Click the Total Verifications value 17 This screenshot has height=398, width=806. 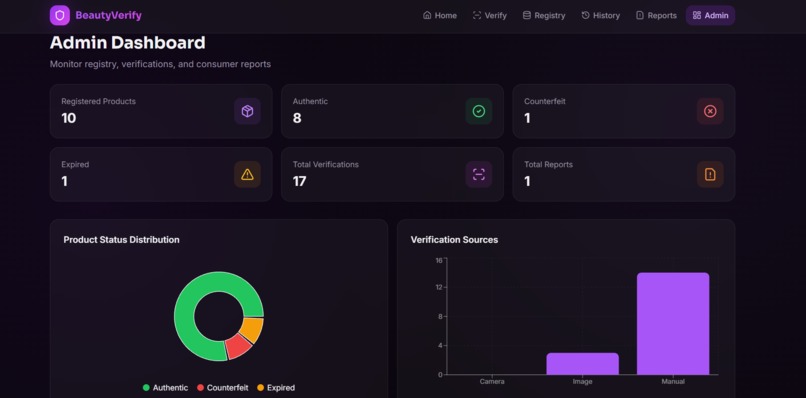coord(299,182)
